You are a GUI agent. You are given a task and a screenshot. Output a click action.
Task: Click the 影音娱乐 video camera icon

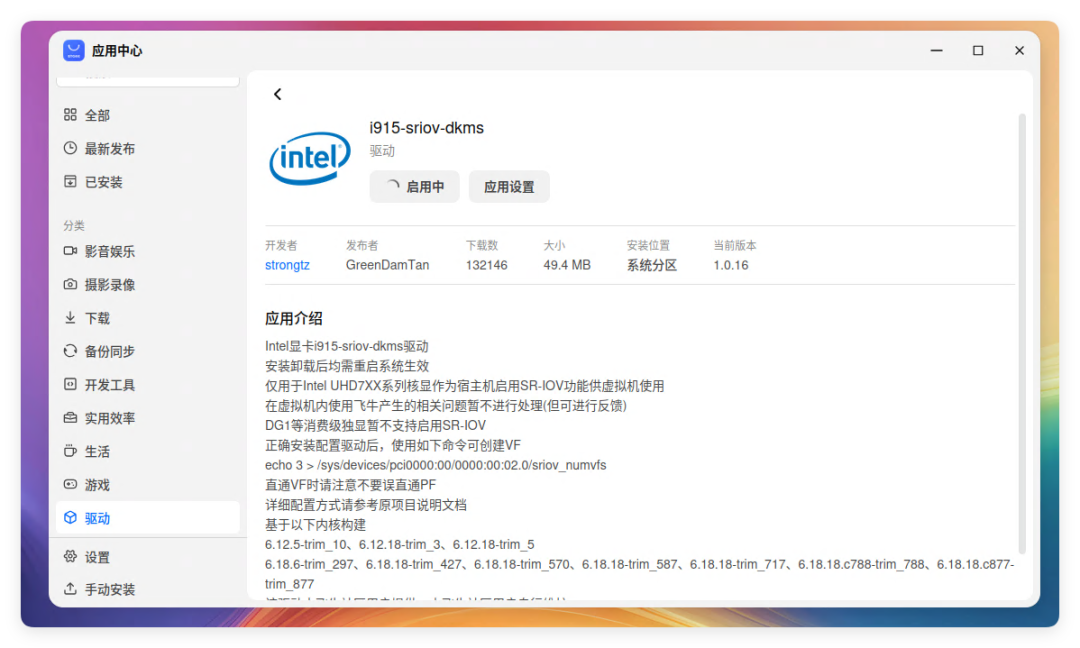[x=70, y=251]
